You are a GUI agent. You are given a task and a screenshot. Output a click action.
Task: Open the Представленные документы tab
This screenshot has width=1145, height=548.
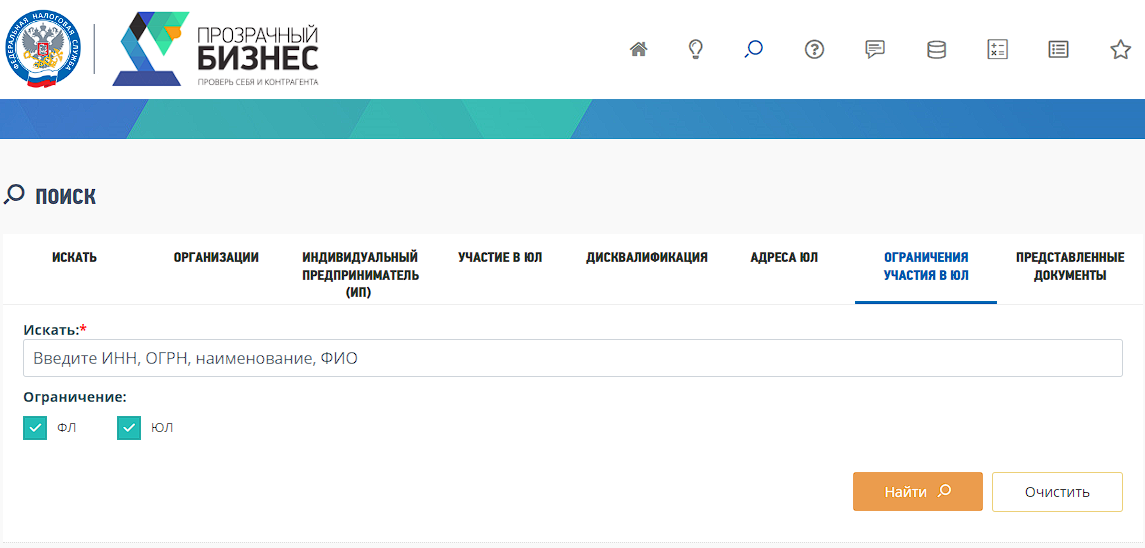[1070, 267]
